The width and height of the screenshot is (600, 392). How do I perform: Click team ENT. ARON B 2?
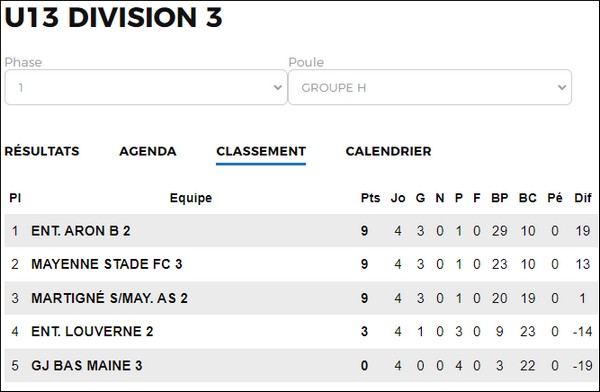(x=81, y=231)
